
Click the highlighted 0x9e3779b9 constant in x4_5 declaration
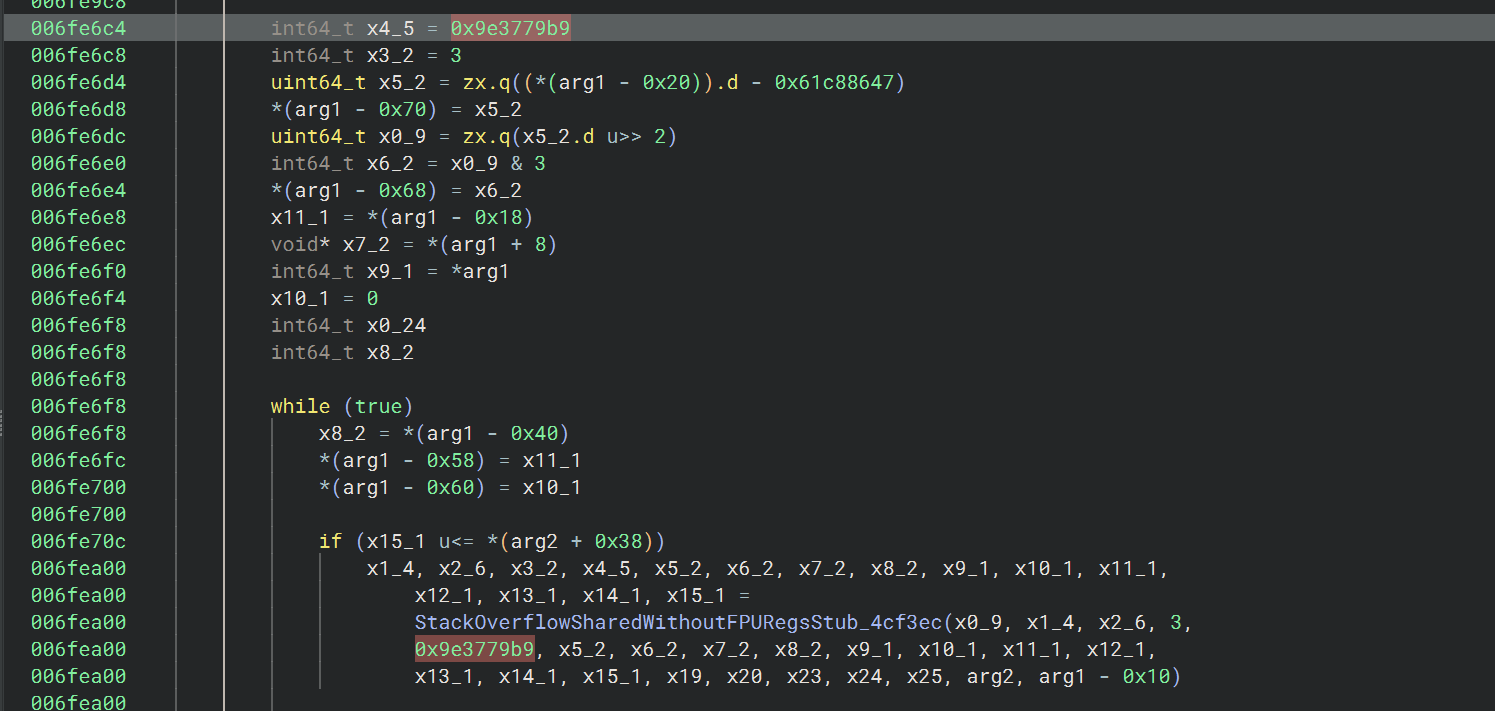(x=510, y=29)
